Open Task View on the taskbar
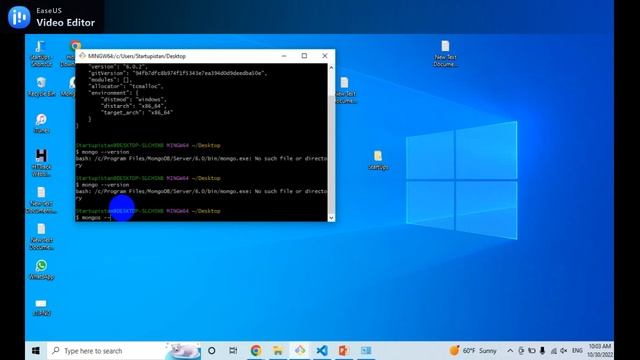Image resolution: width=640 pixels, height=360 pixels. click(233, 351)
